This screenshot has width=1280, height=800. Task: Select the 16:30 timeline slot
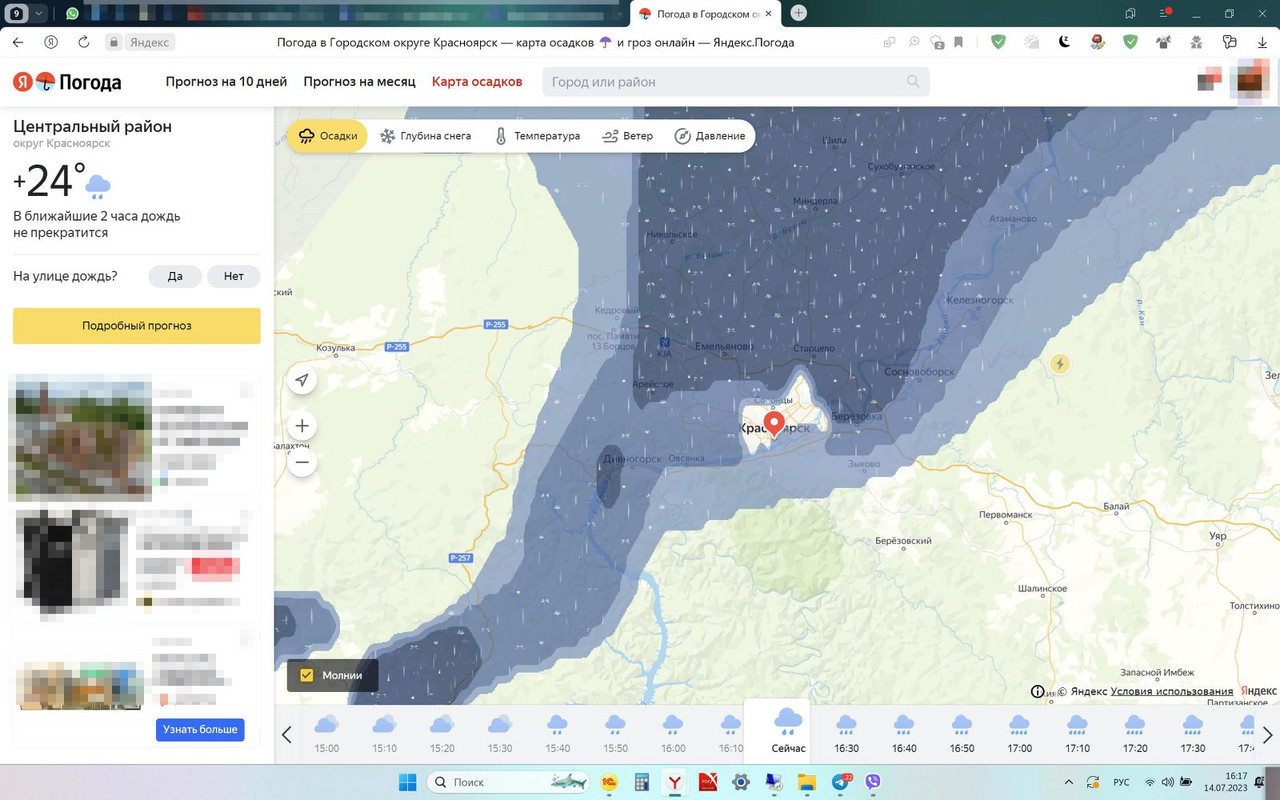[846, 734]
